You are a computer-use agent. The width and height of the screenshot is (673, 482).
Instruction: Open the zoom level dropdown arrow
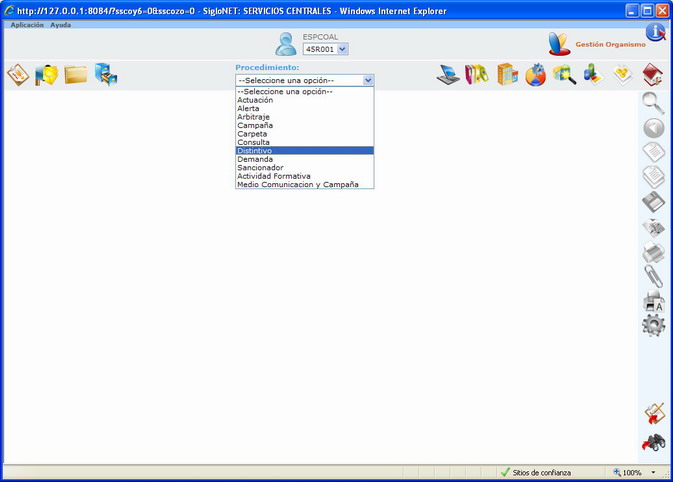click(x=653, y=473)
